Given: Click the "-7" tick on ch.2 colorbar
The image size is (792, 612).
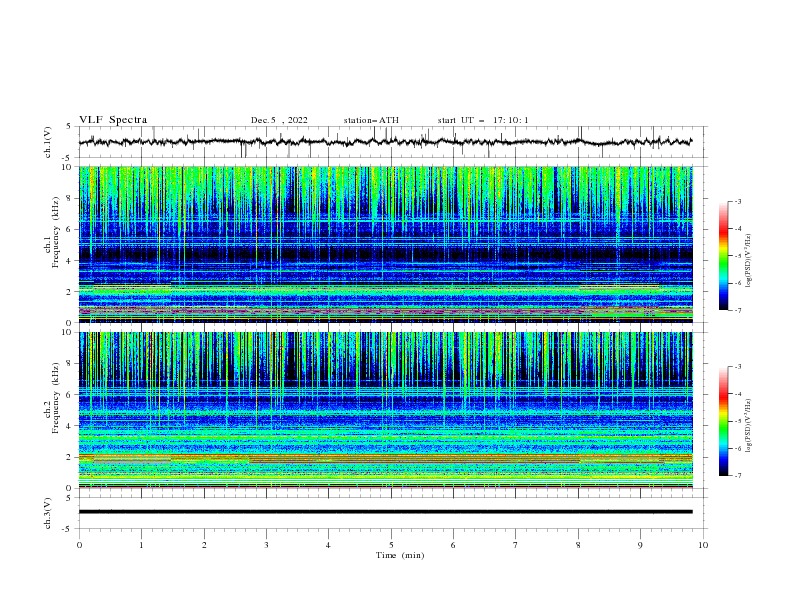Looking at the screenshot, I should coord(737,475).
